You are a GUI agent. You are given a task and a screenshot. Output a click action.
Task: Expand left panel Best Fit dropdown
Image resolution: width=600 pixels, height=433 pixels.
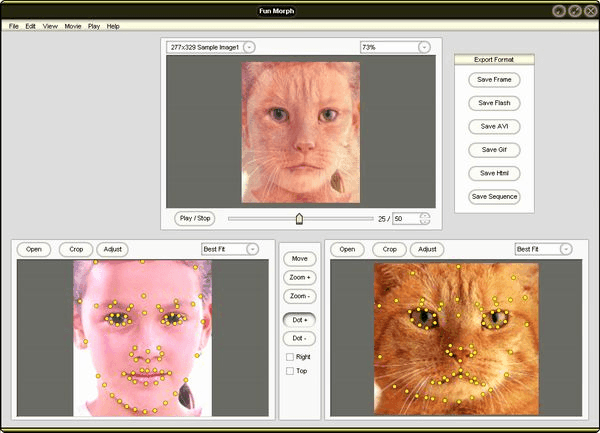252,249
